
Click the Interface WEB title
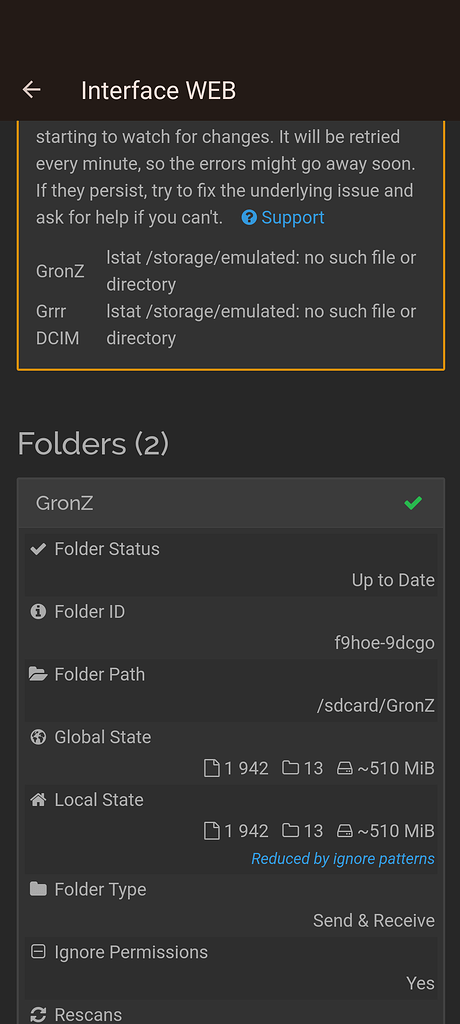click(x=158, y=90)
